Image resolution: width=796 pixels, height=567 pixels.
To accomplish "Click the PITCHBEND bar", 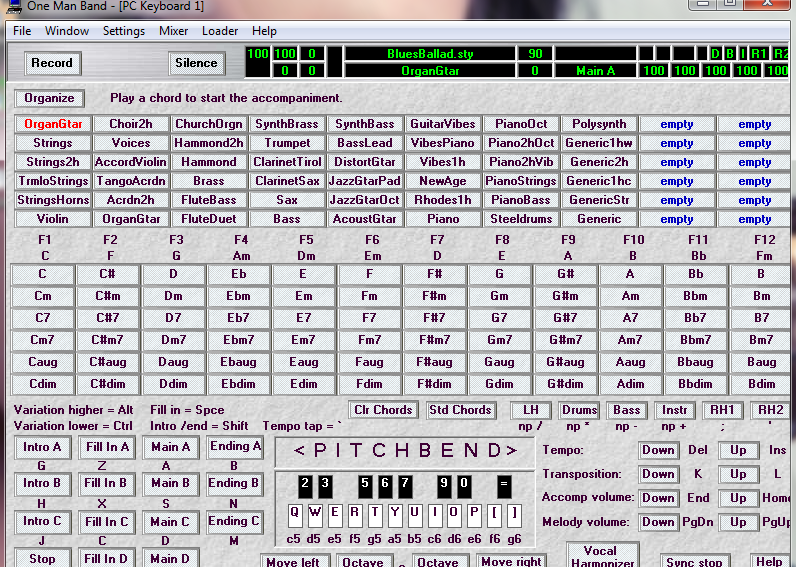I will point(405,451).
